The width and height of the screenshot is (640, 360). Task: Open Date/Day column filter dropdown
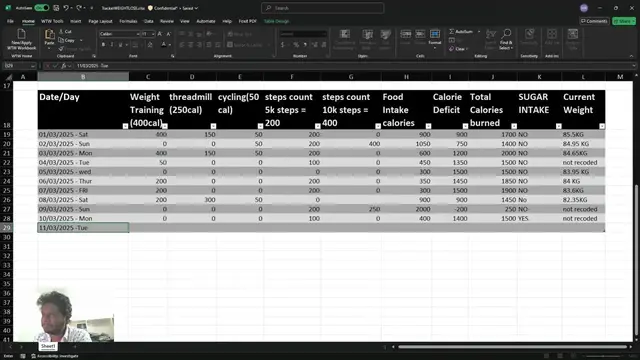tap(125, 126)
